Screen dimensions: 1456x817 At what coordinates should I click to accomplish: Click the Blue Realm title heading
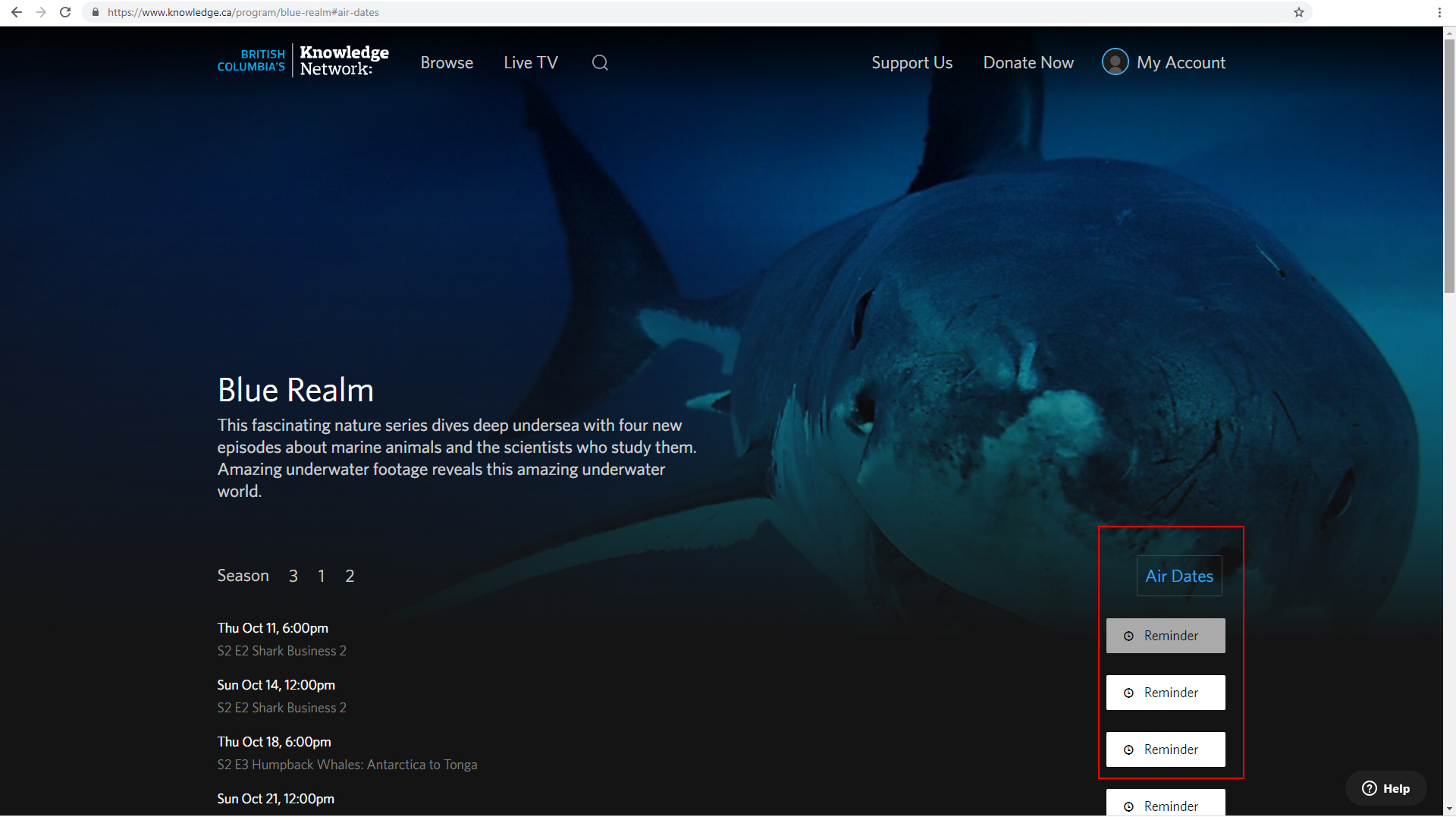296,390
